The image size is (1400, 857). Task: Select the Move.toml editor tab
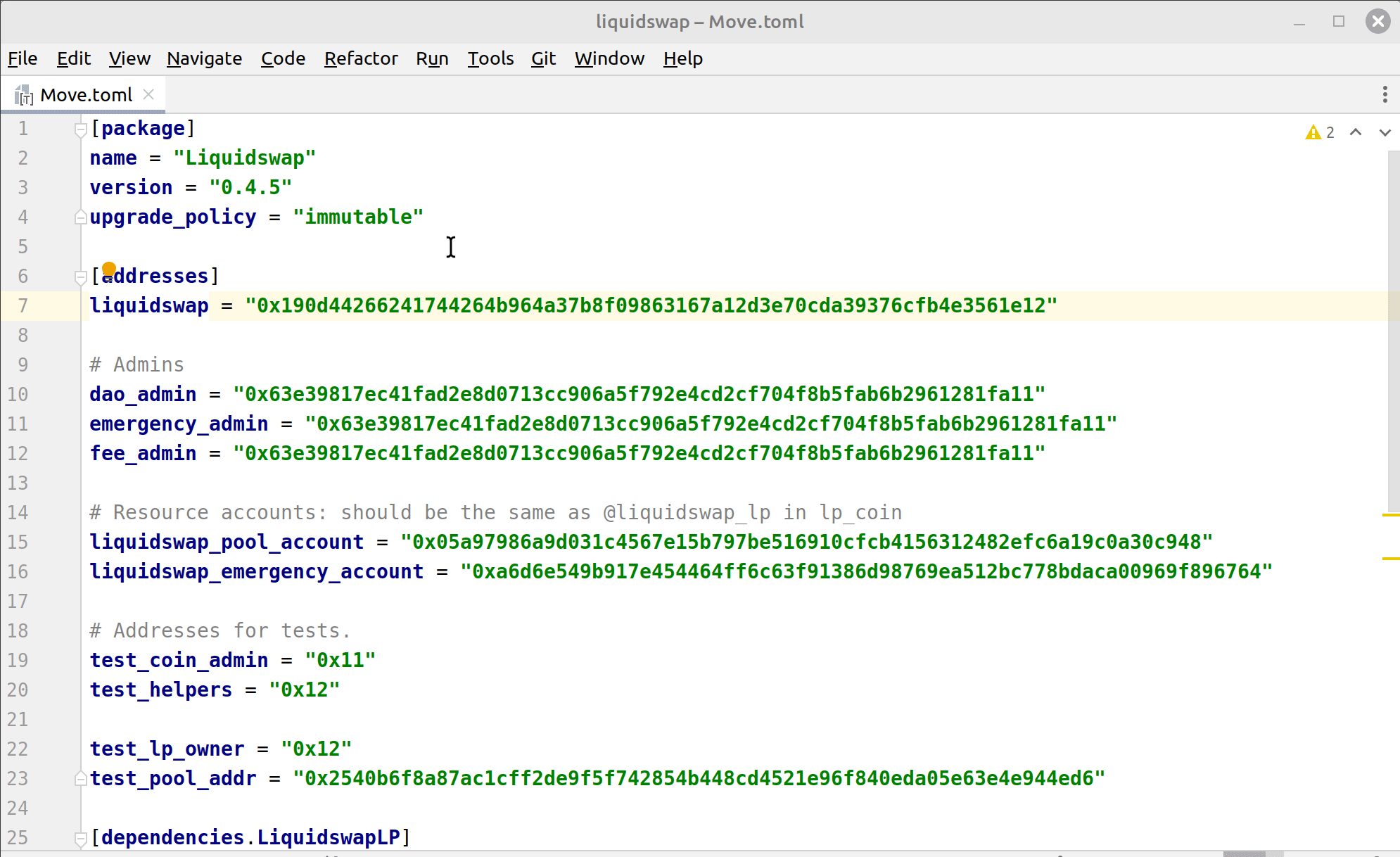coord(86,95)
